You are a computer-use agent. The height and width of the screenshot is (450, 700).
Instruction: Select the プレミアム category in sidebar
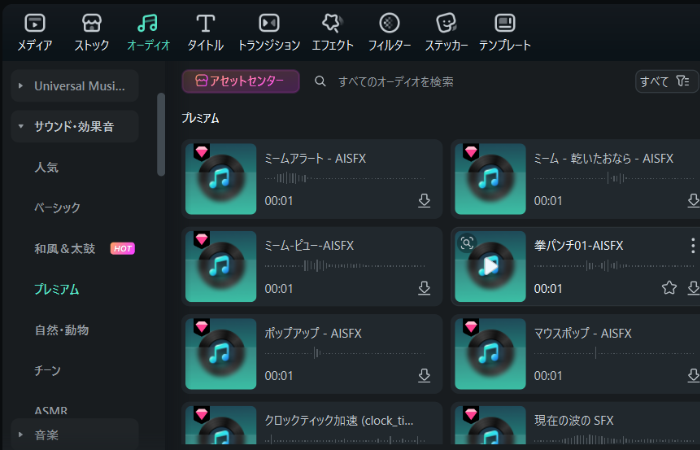pyautogui.click(x=57, y=289)
